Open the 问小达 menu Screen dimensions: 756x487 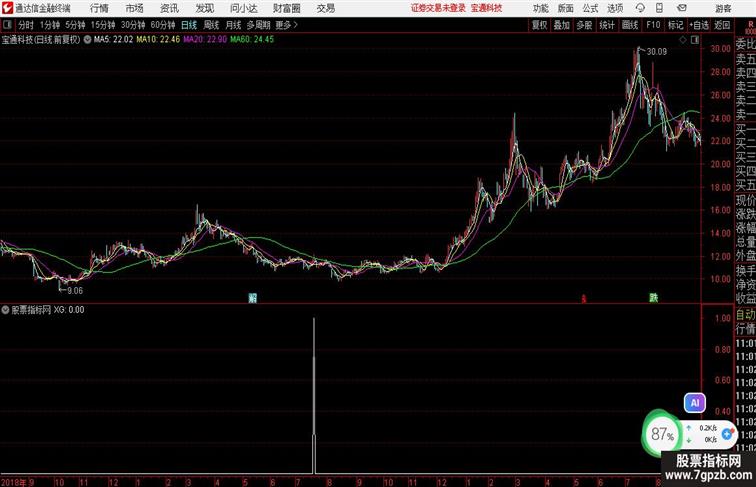point(243,8)
